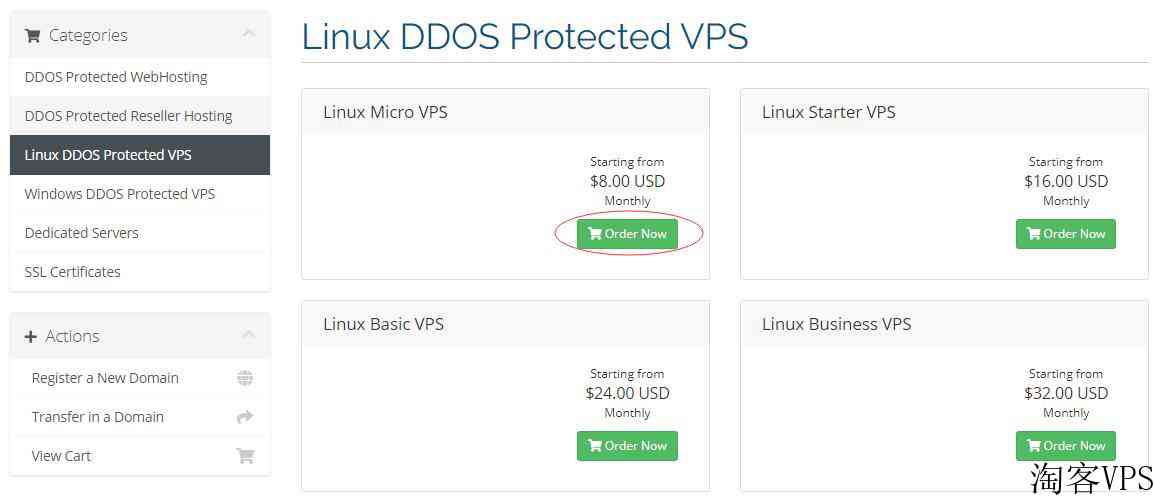Click the globe icon for Register a New Domain
This screenshot has height=496, width=1154.
pos(245,378)
